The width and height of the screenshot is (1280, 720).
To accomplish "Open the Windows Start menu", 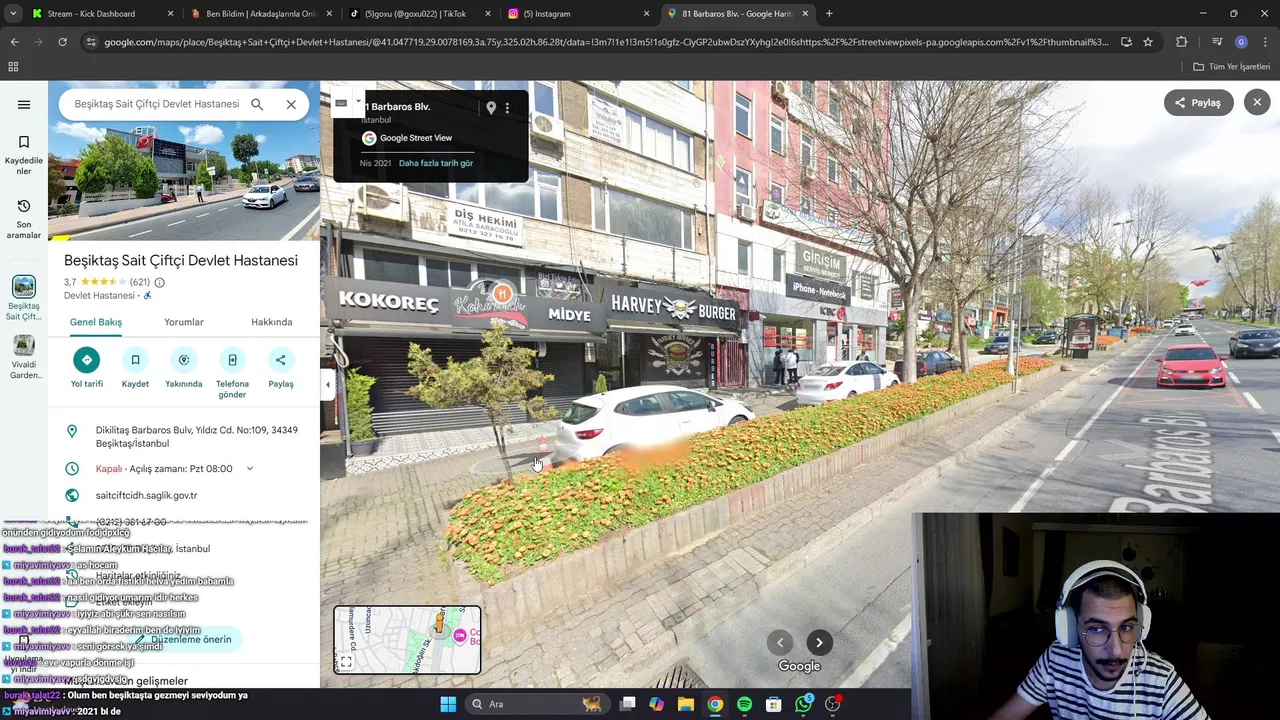I will click(448, 704).
